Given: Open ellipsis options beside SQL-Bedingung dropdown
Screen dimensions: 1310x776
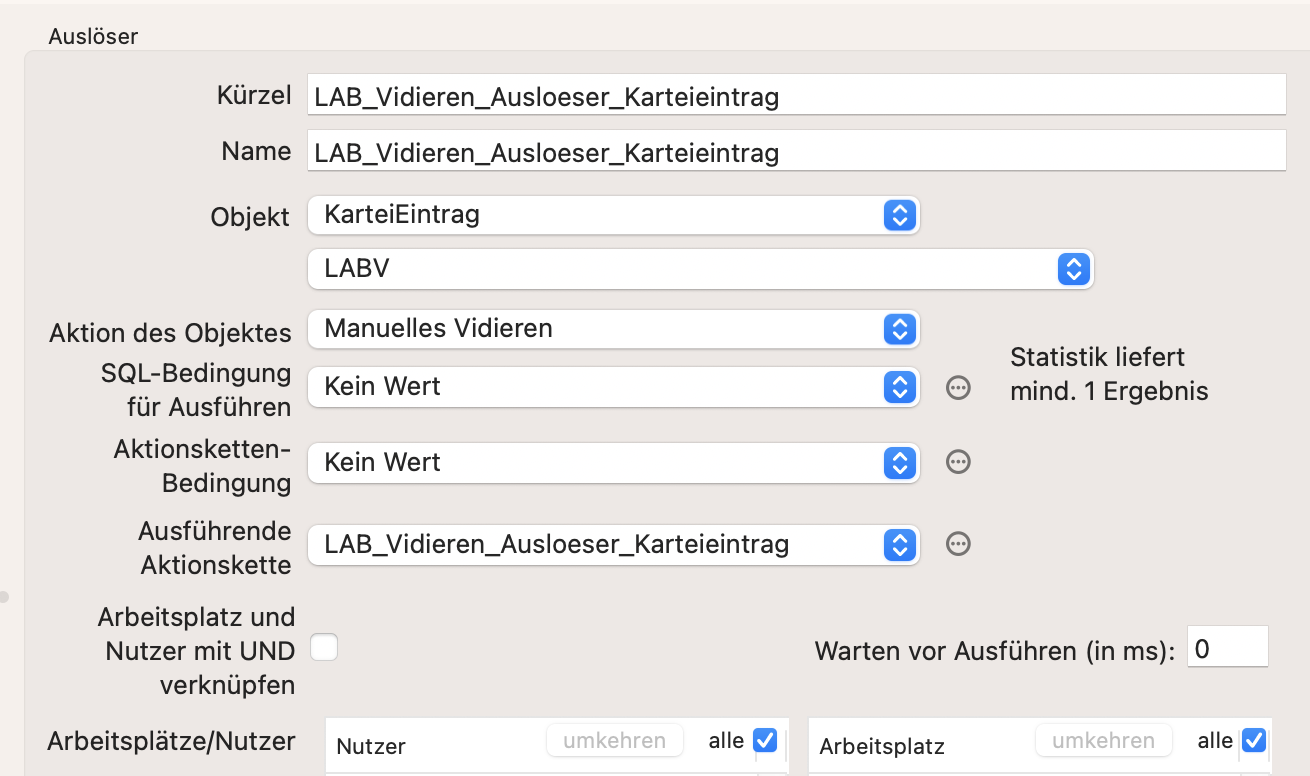Looking at the screenshot, I should point(958,387).
